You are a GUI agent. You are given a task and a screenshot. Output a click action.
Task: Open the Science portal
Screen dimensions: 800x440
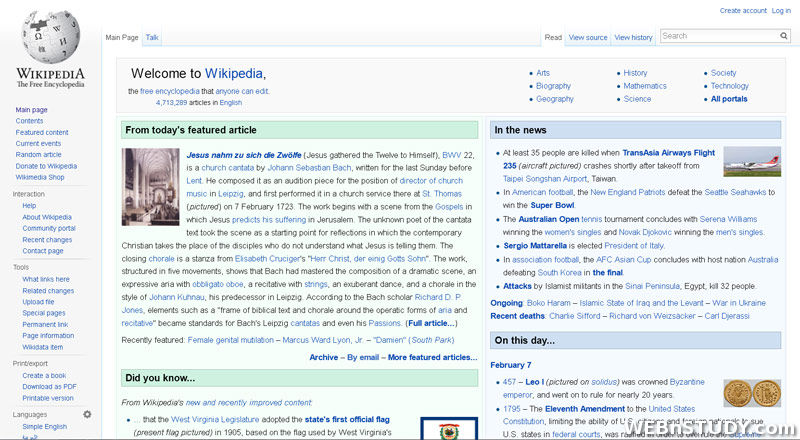[637, 99]
